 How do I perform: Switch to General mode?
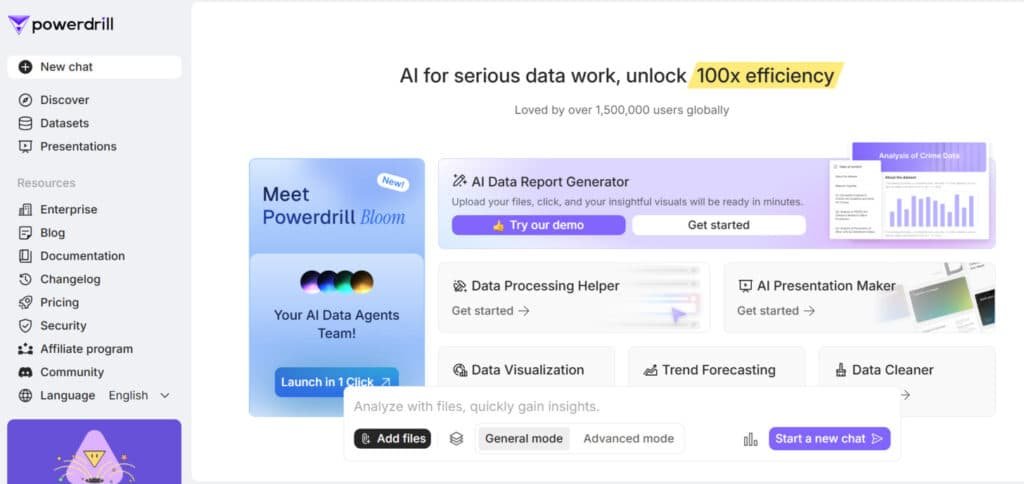coord(524,438)
